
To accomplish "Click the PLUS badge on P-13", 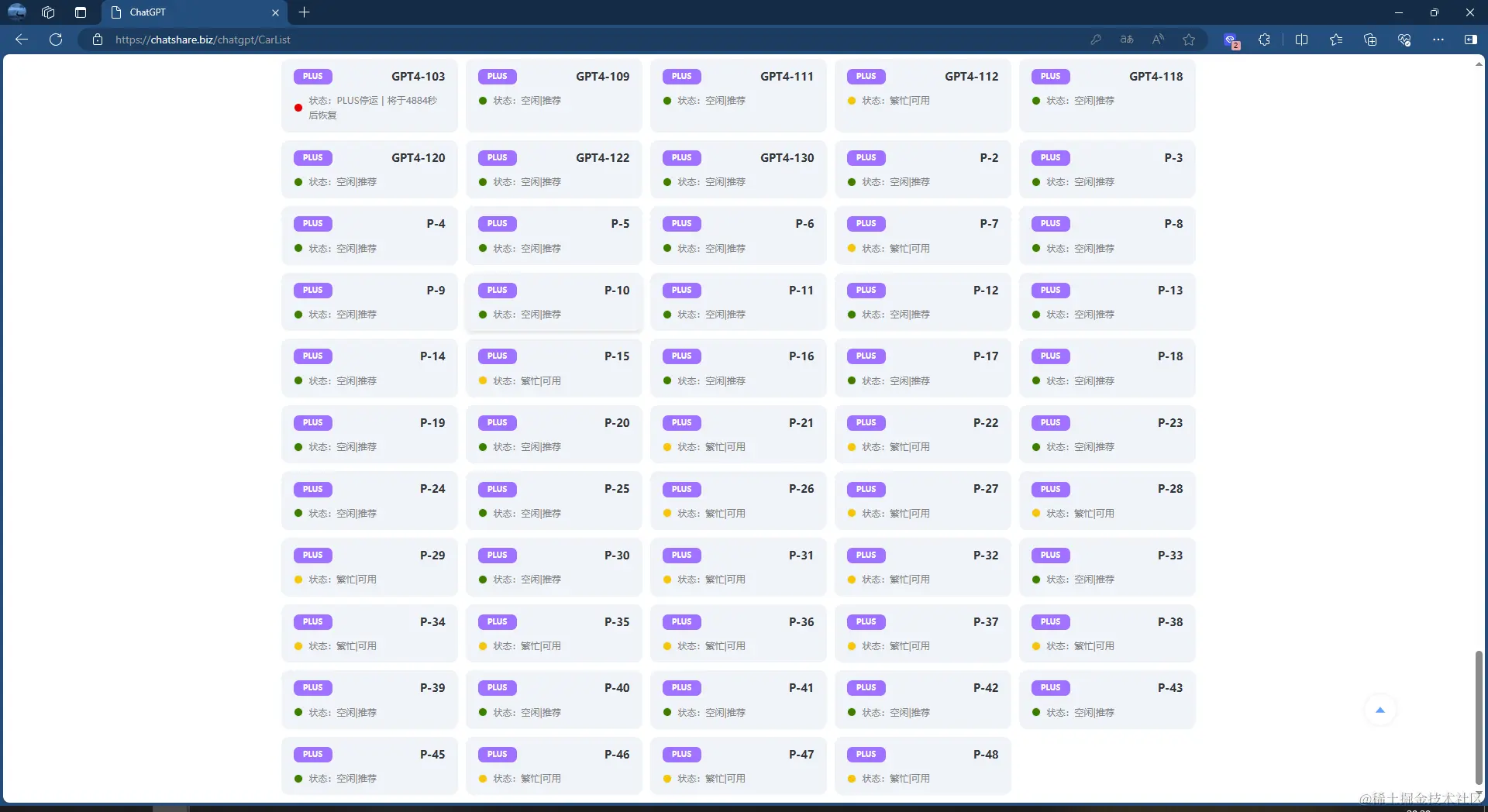I will pos(1051,290).
